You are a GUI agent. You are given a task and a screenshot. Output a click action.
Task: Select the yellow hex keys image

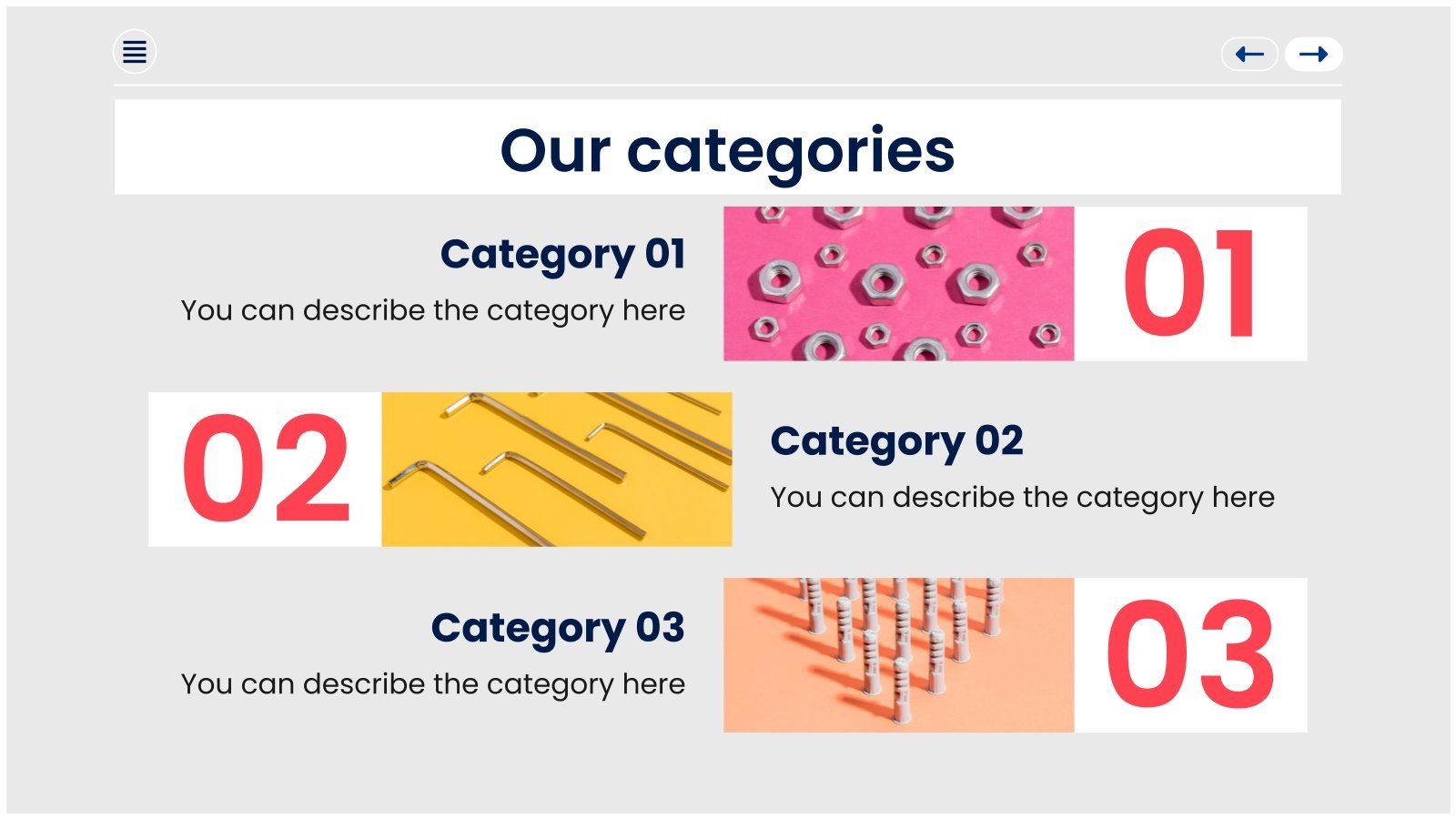tap(555, 469)
